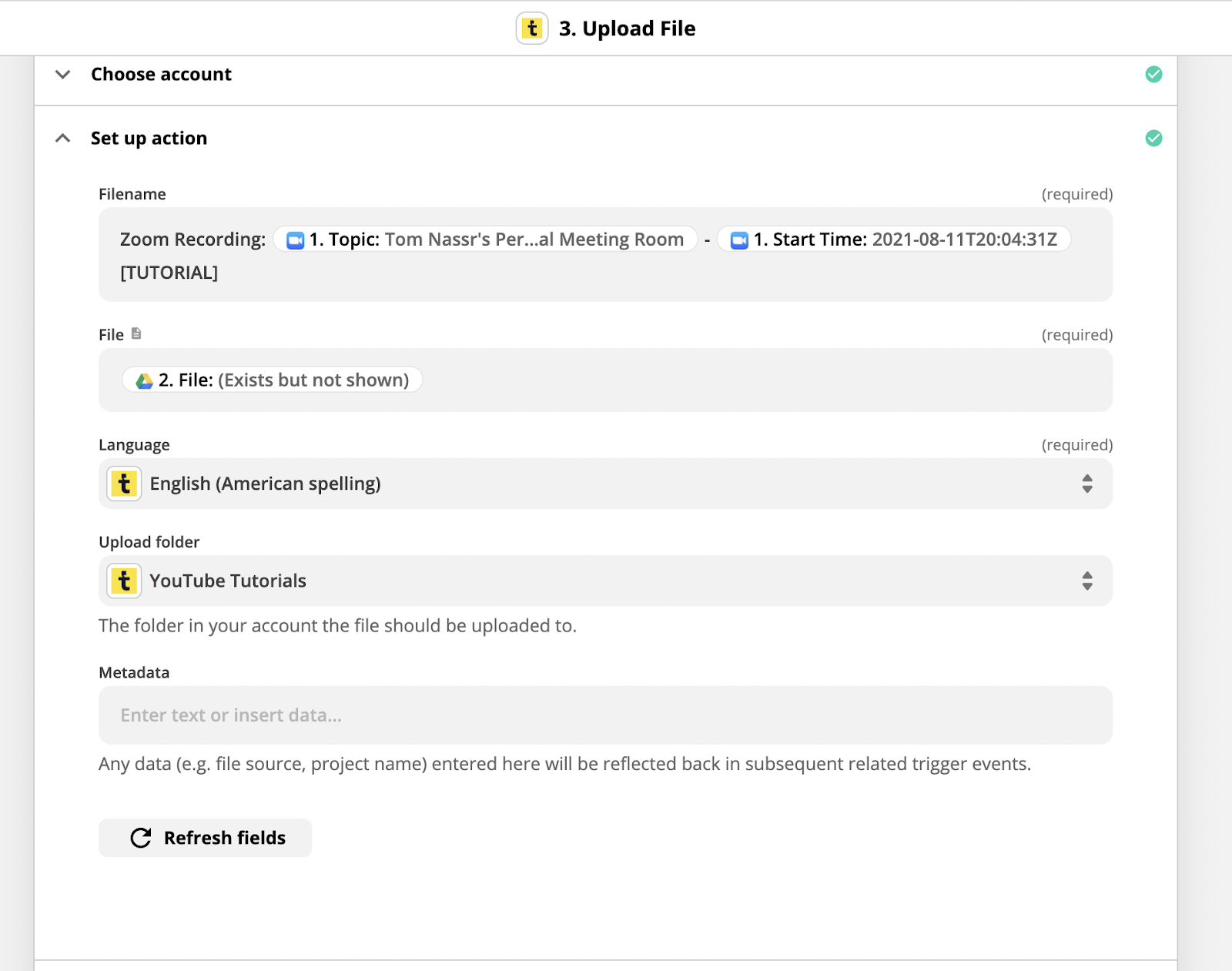
Task: Click the Zoom icon in Start Time pill
Action: point(739,240)
